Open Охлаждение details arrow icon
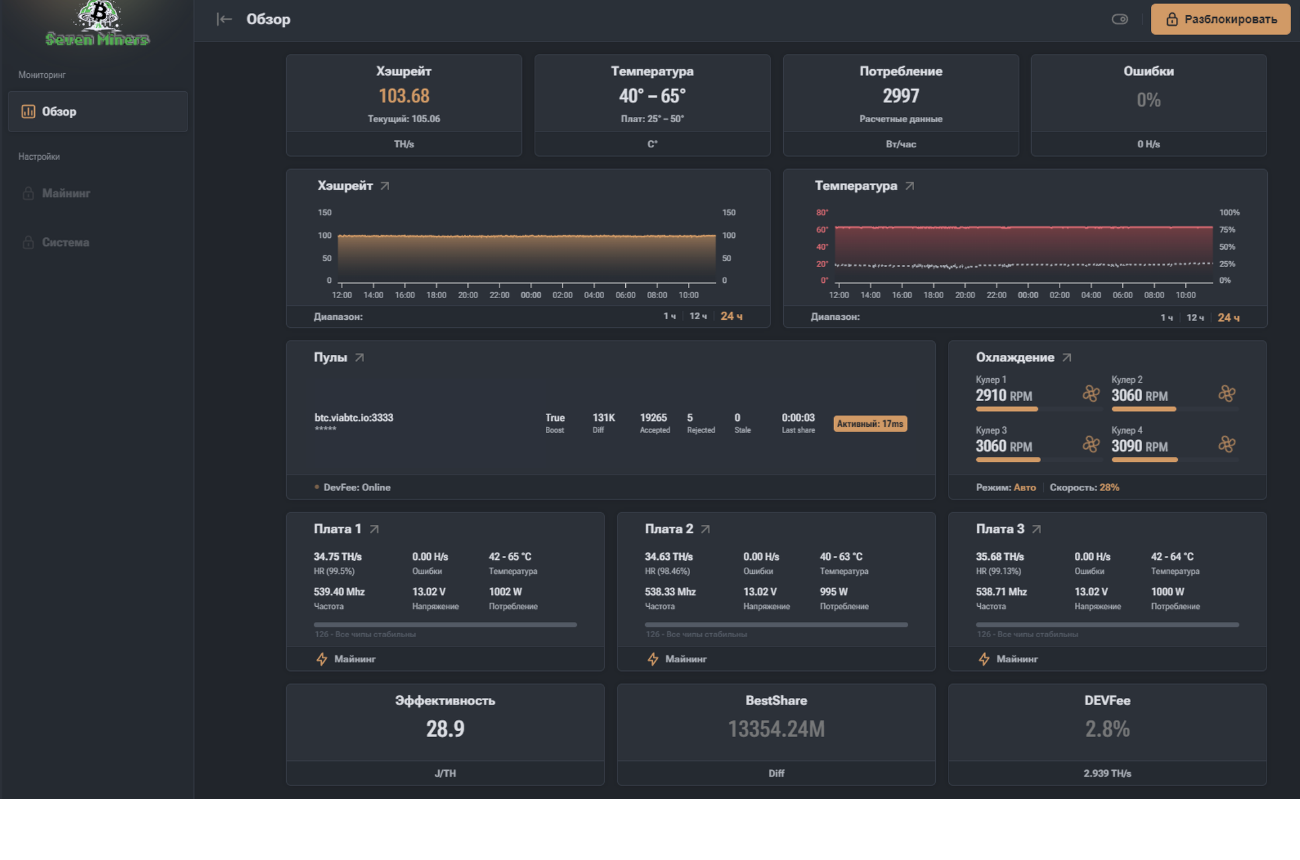Screen dimensions: 1300x860 pos(1067,358)
